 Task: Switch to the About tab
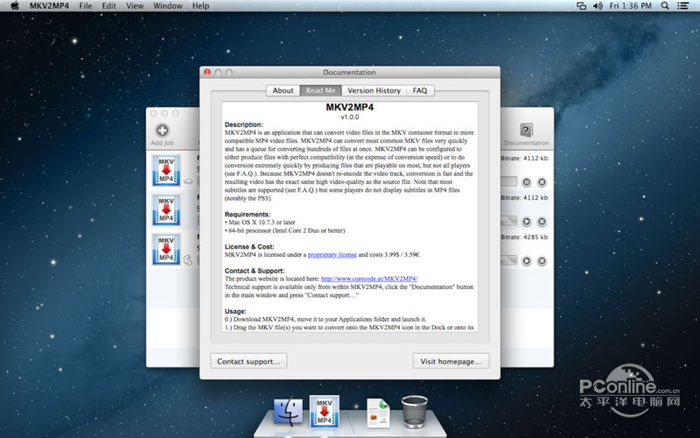tap(283, 91)
